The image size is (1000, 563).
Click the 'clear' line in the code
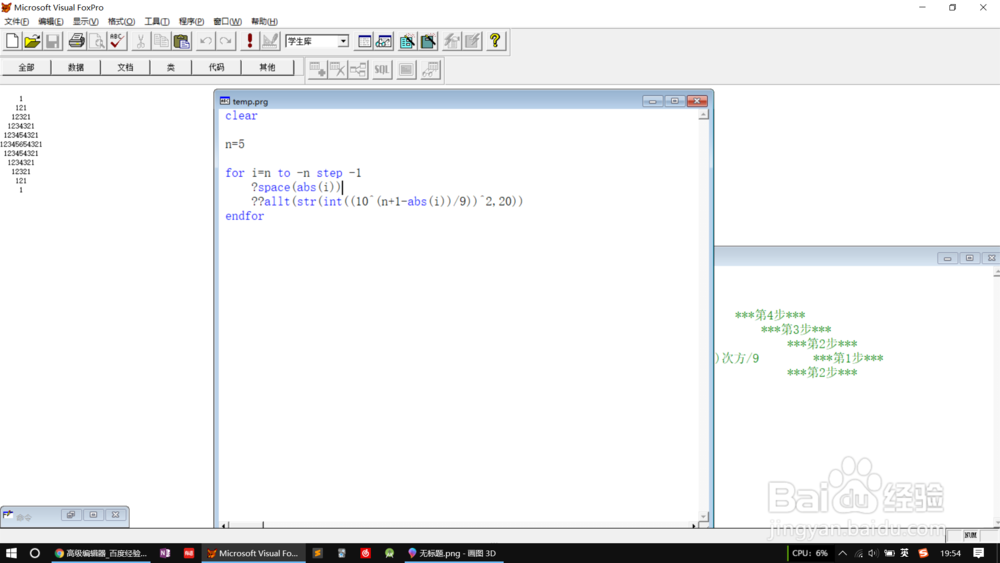point(241,115)
